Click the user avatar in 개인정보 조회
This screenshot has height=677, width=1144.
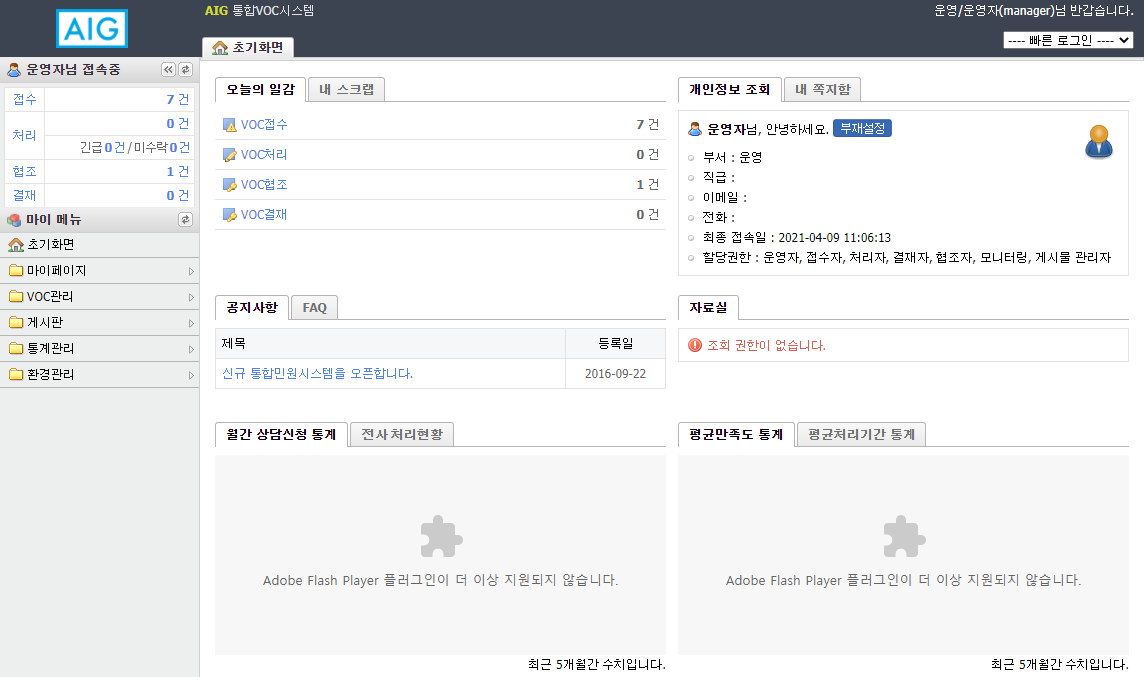point(1098,142)
